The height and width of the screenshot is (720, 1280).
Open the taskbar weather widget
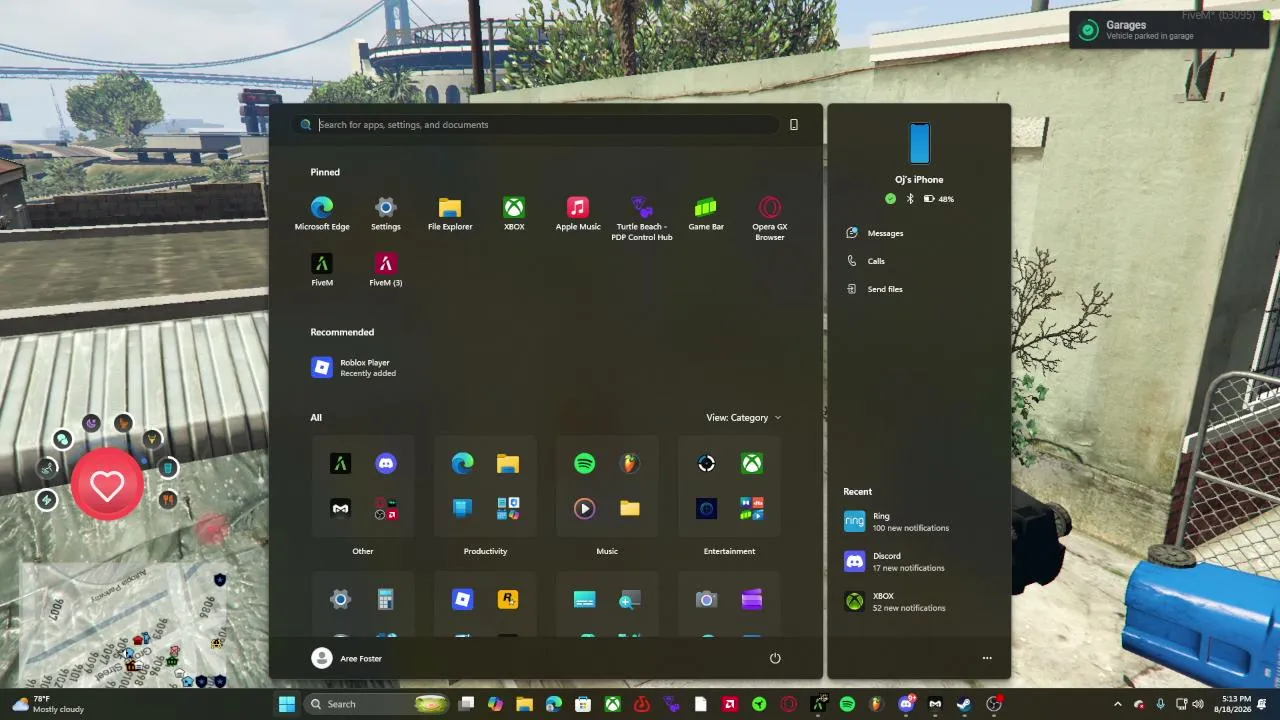pyautogui.click(x=48, y=704)
